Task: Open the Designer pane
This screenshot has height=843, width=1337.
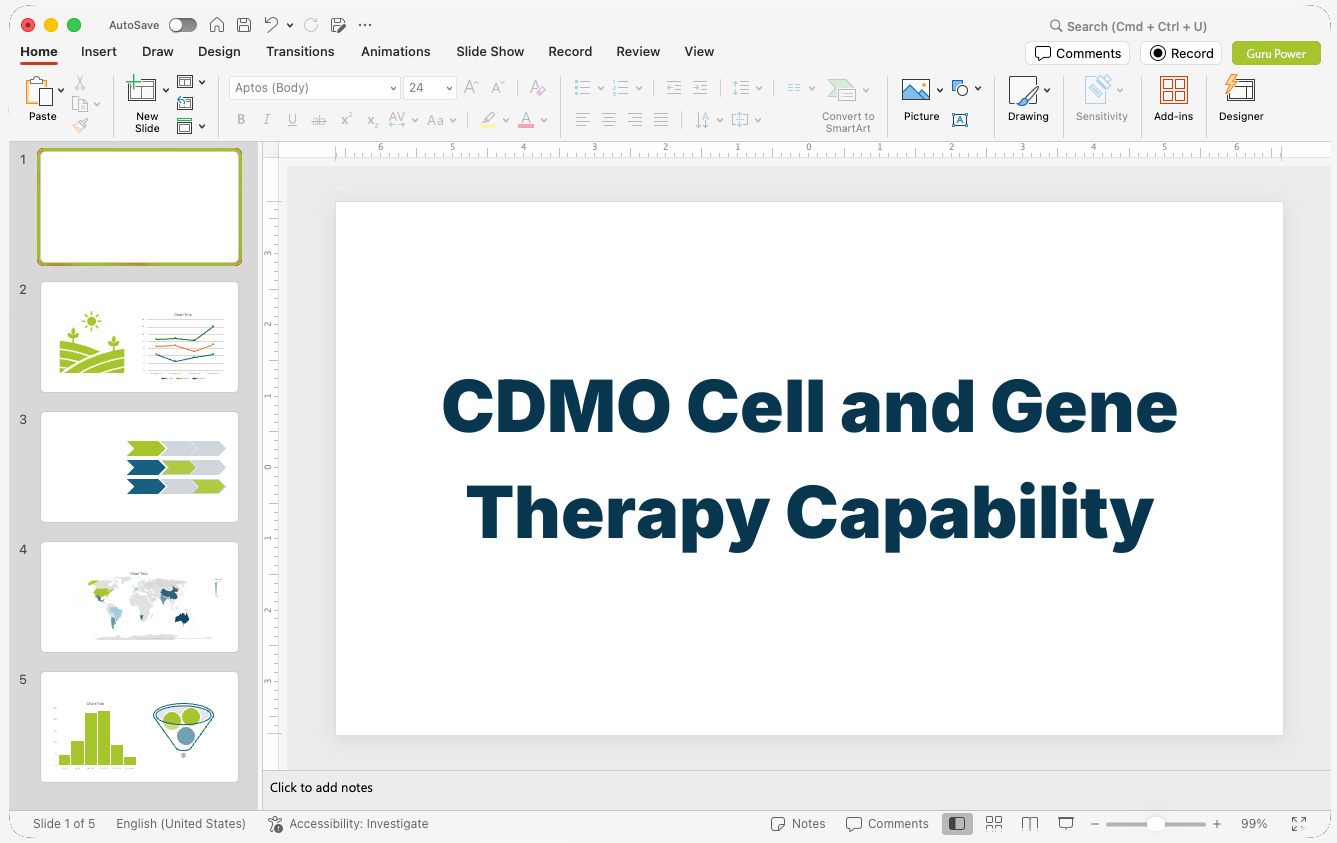Action: pos(1241,99)
